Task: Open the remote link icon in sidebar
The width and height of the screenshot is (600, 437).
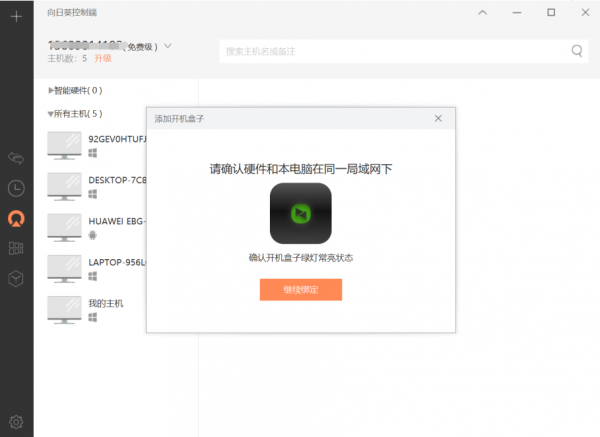Action: click(16, 158)
